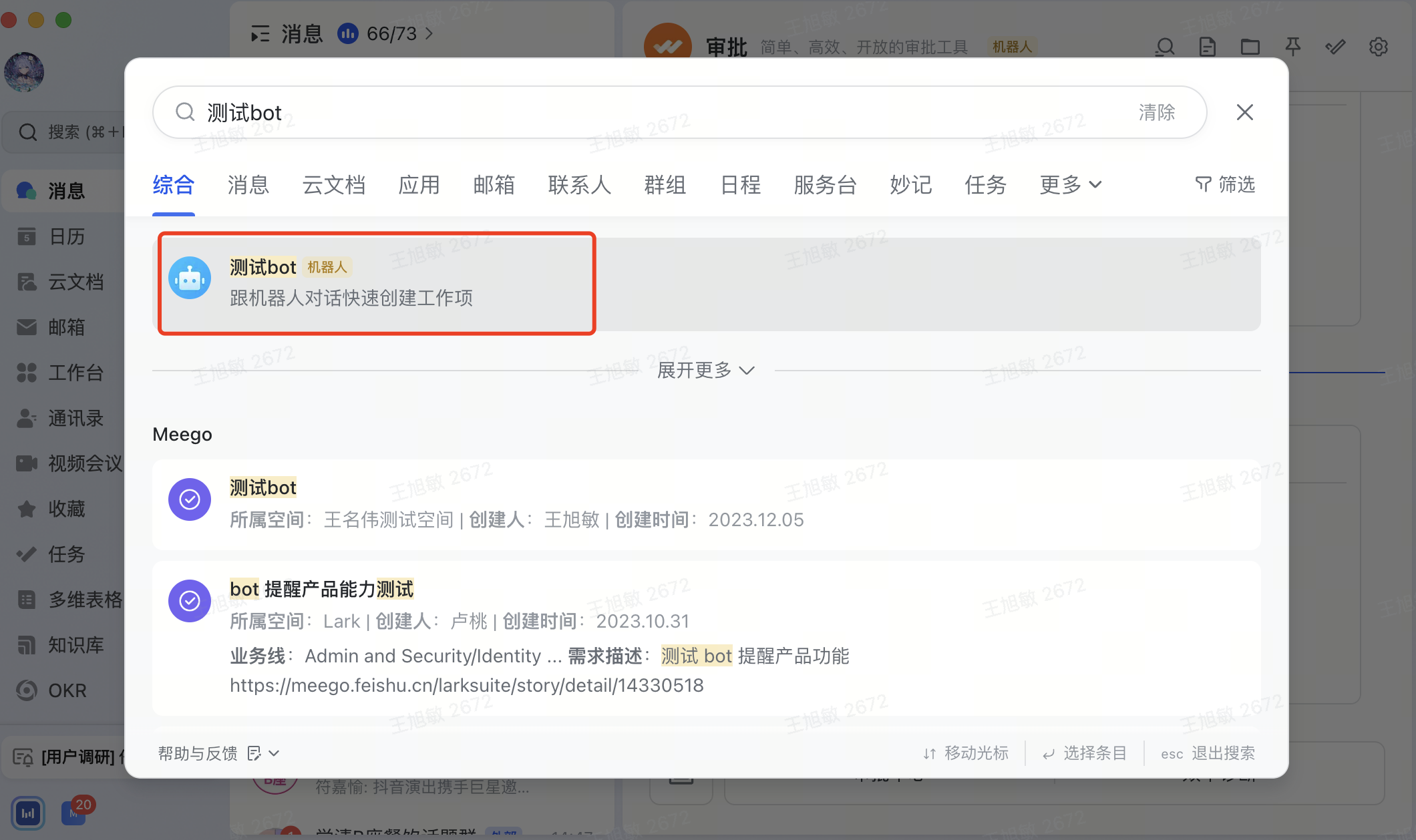Click check icon of bot 提醒产品能力测试
Image resolution: width=1416 pixels, height=840 pixels.
pos(190,601)
